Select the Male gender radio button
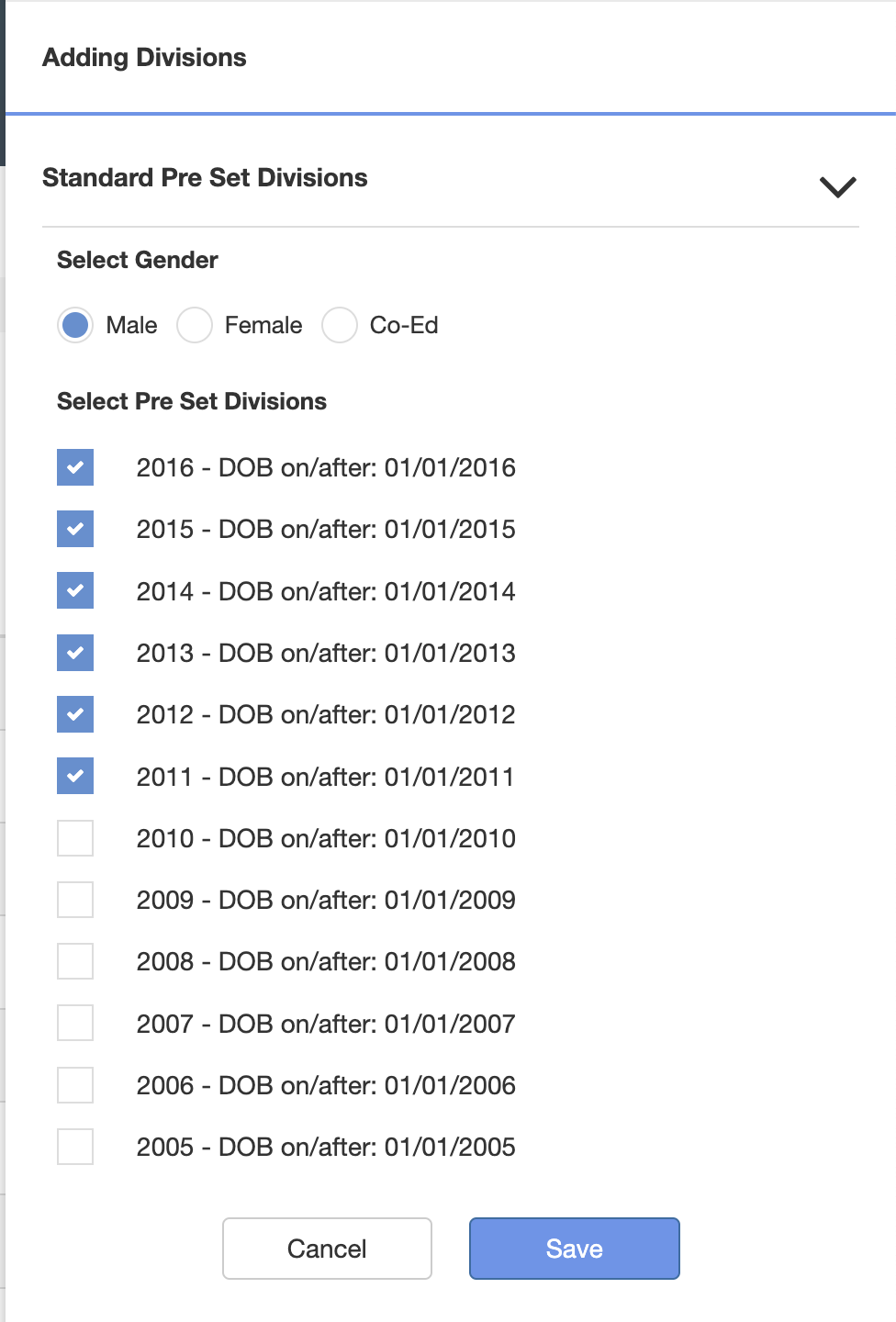 (75, 325)
